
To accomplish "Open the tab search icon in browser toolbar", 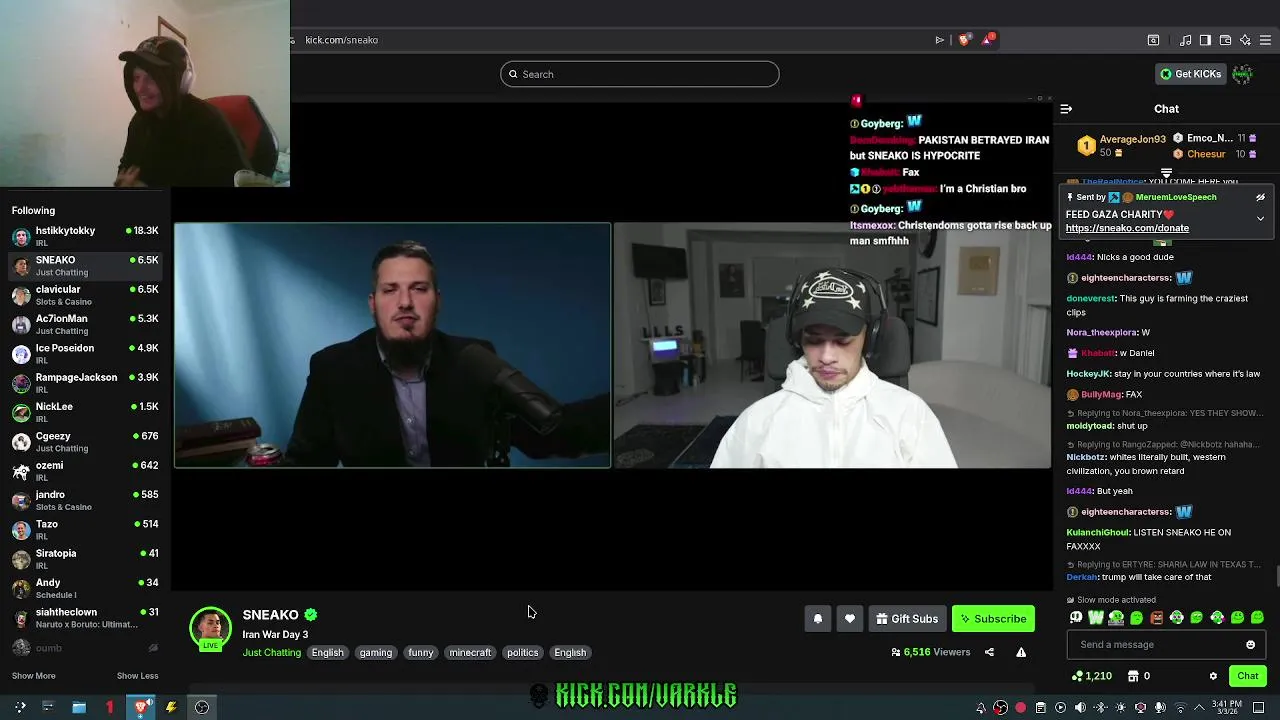I will 1153,40.
